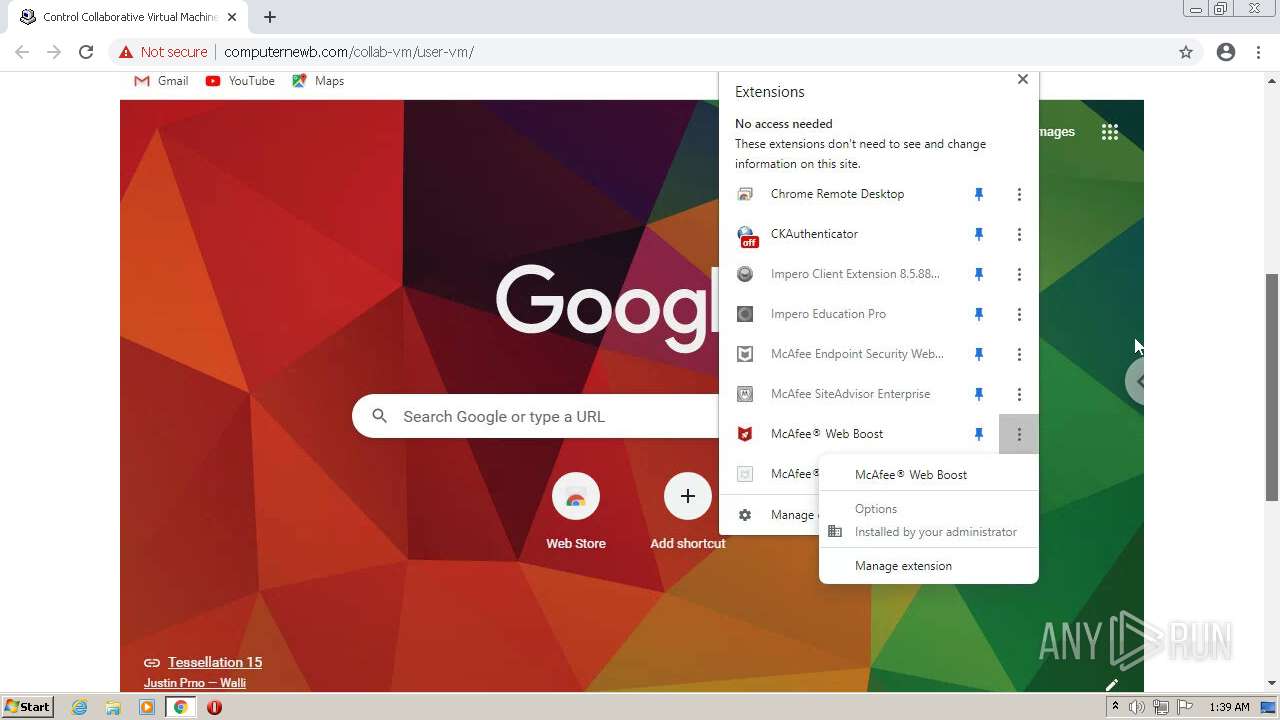Click the Web Store shortcut icon
The width and height of the screenshot is (1280, 720).
tap(576, 497)
